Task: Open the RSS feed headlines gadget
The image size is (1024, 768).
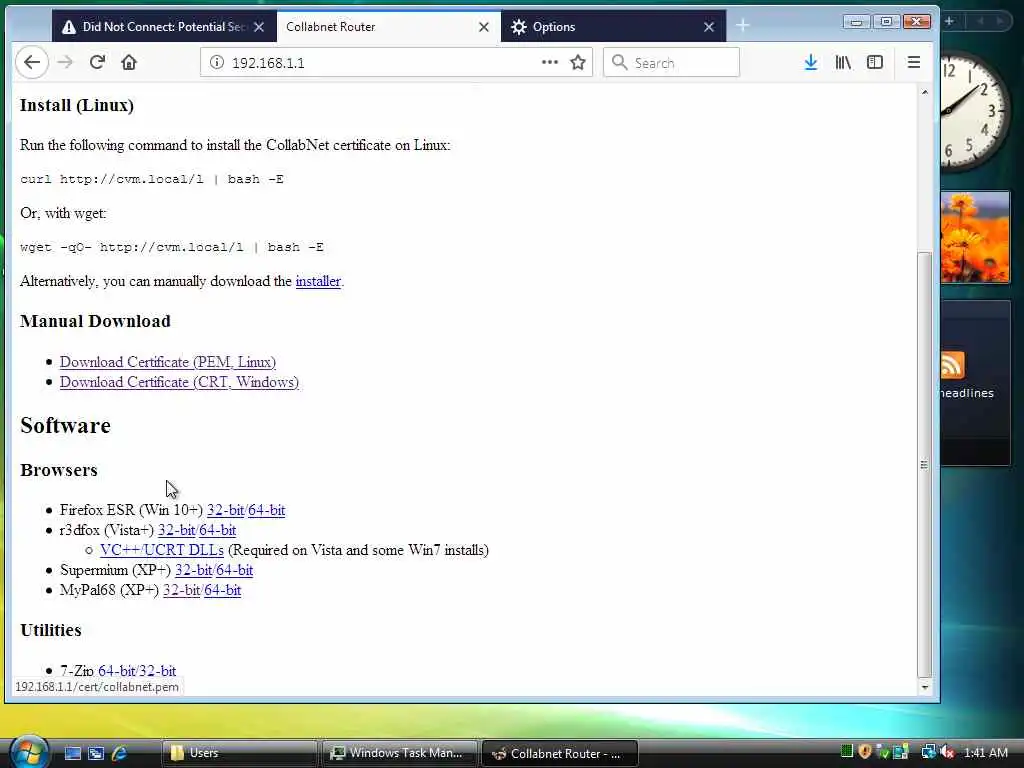Action: (x=975, y=383)
